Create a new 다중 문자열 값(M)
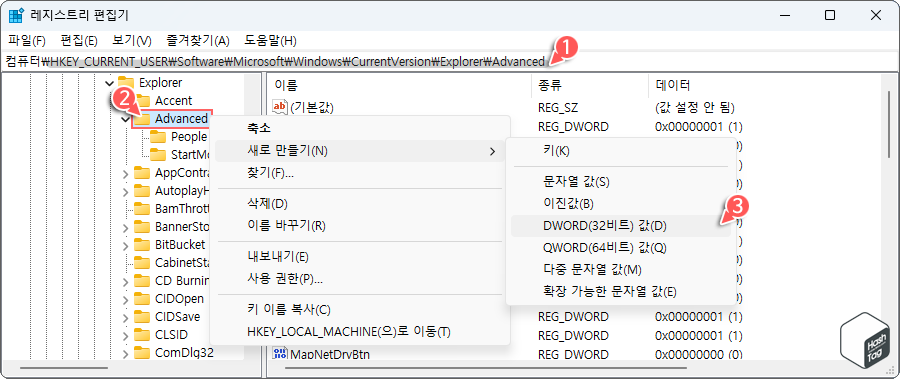The image size is (900, 379). point(620,270)
